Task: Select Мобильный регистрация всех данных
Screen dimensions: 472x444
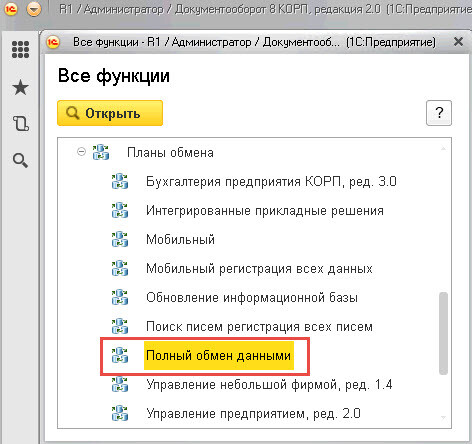Action: point(259,269)
